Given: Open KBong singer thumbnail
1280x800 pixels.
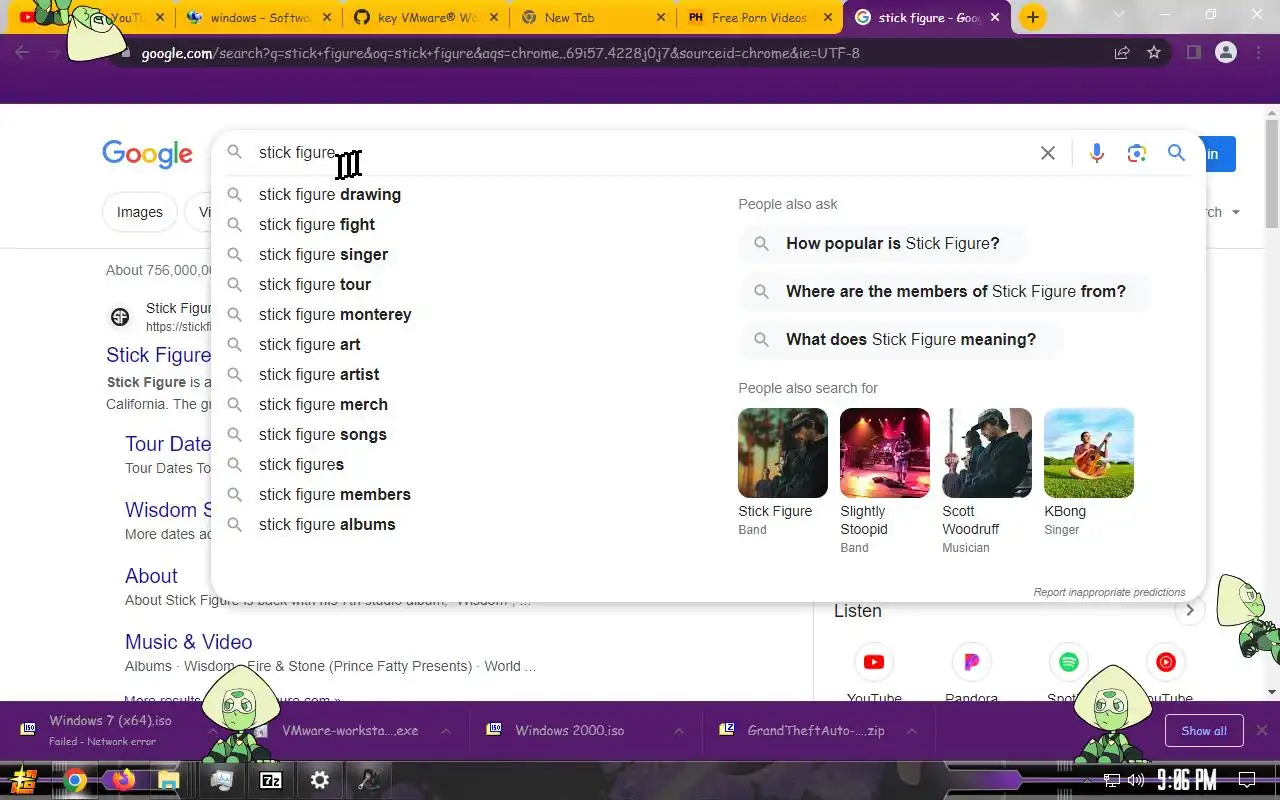Looking at the screenshot, I should 1089,453.
